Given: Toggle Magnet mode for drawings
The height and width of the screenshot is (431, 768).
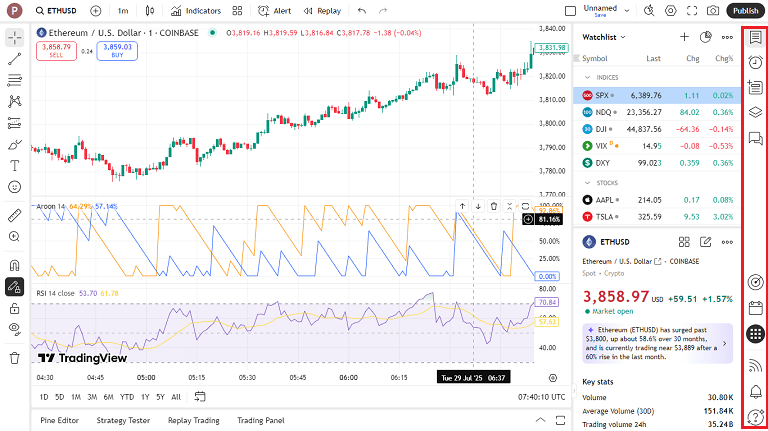Looking at the screenshot, I should (15, 265).
